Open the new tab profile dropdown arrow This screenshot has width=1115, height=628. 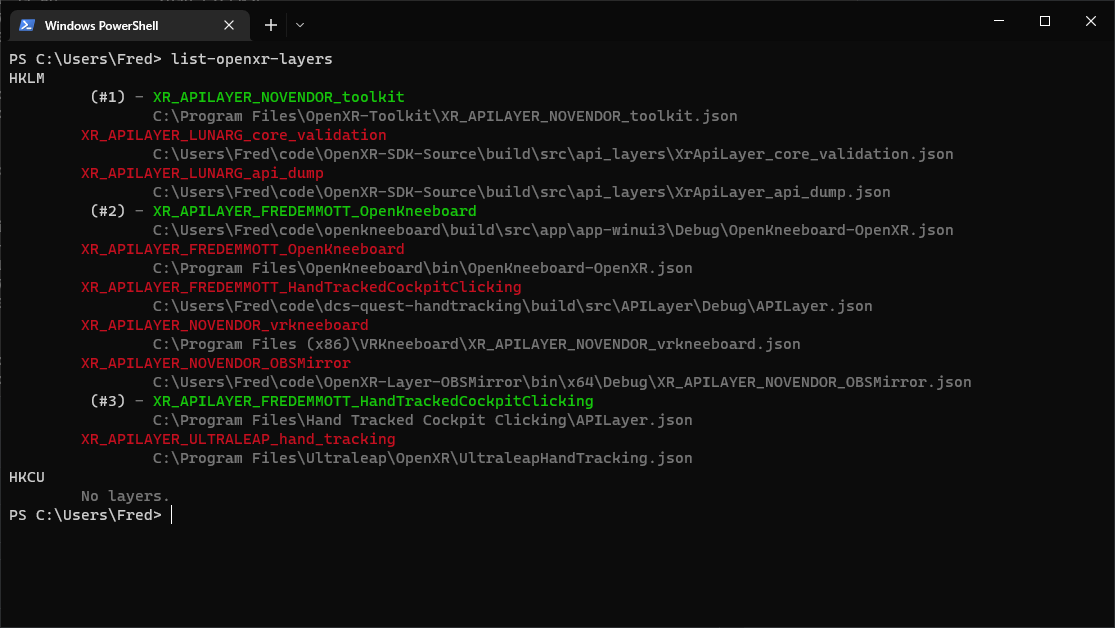point(300,25)
